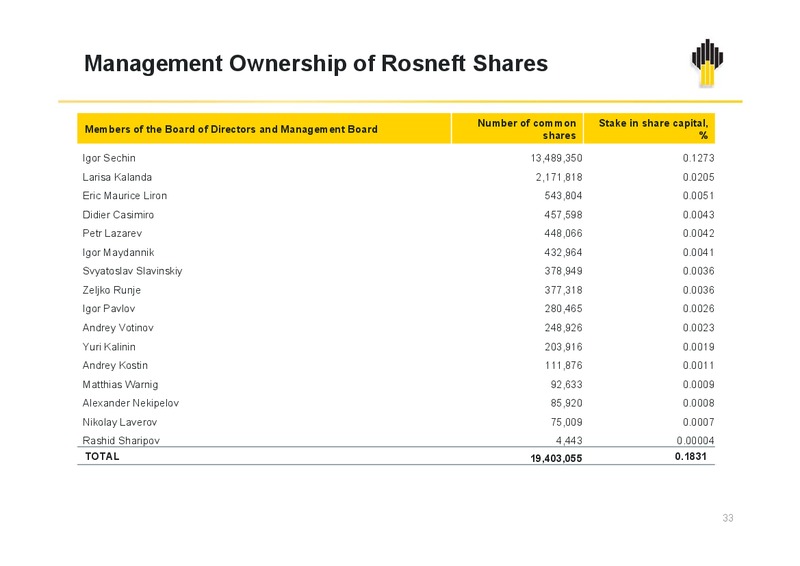Select the name 'Matthias Warnig'

tap(120, 384)
